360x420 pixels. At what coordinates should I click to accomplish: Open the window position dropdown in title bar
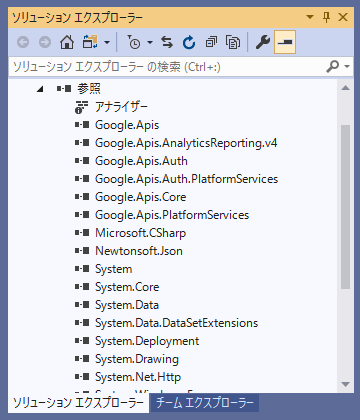pos(310,17)
